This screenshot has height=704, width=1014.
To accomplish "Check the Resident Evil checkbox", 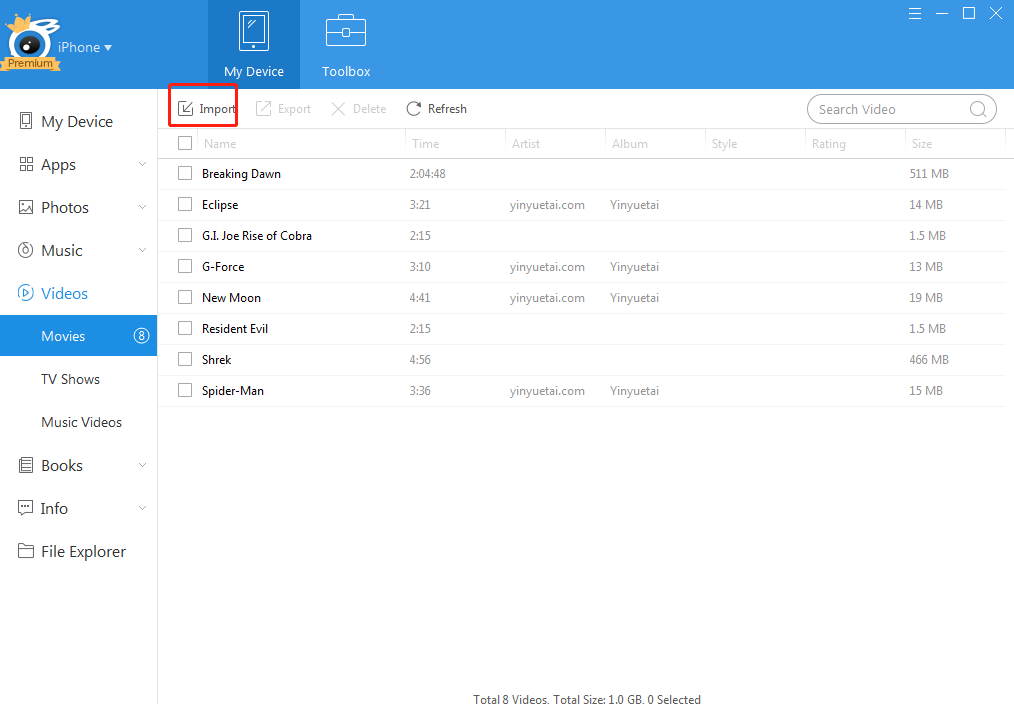I will tap(185, 328).
